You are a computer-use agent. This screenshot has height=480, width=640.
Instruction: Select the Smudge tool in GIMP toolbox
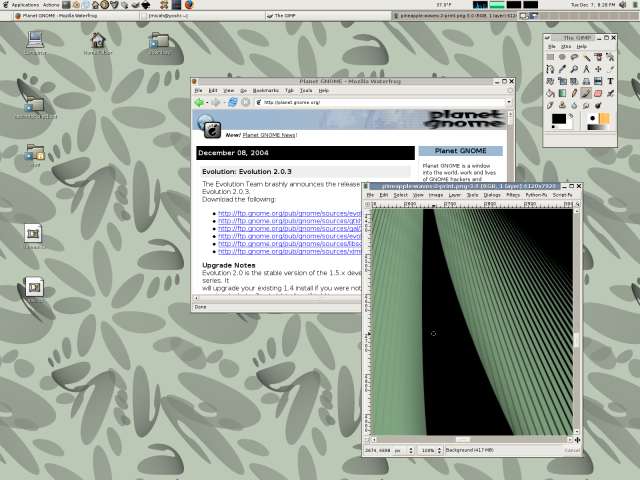(586, 105)
